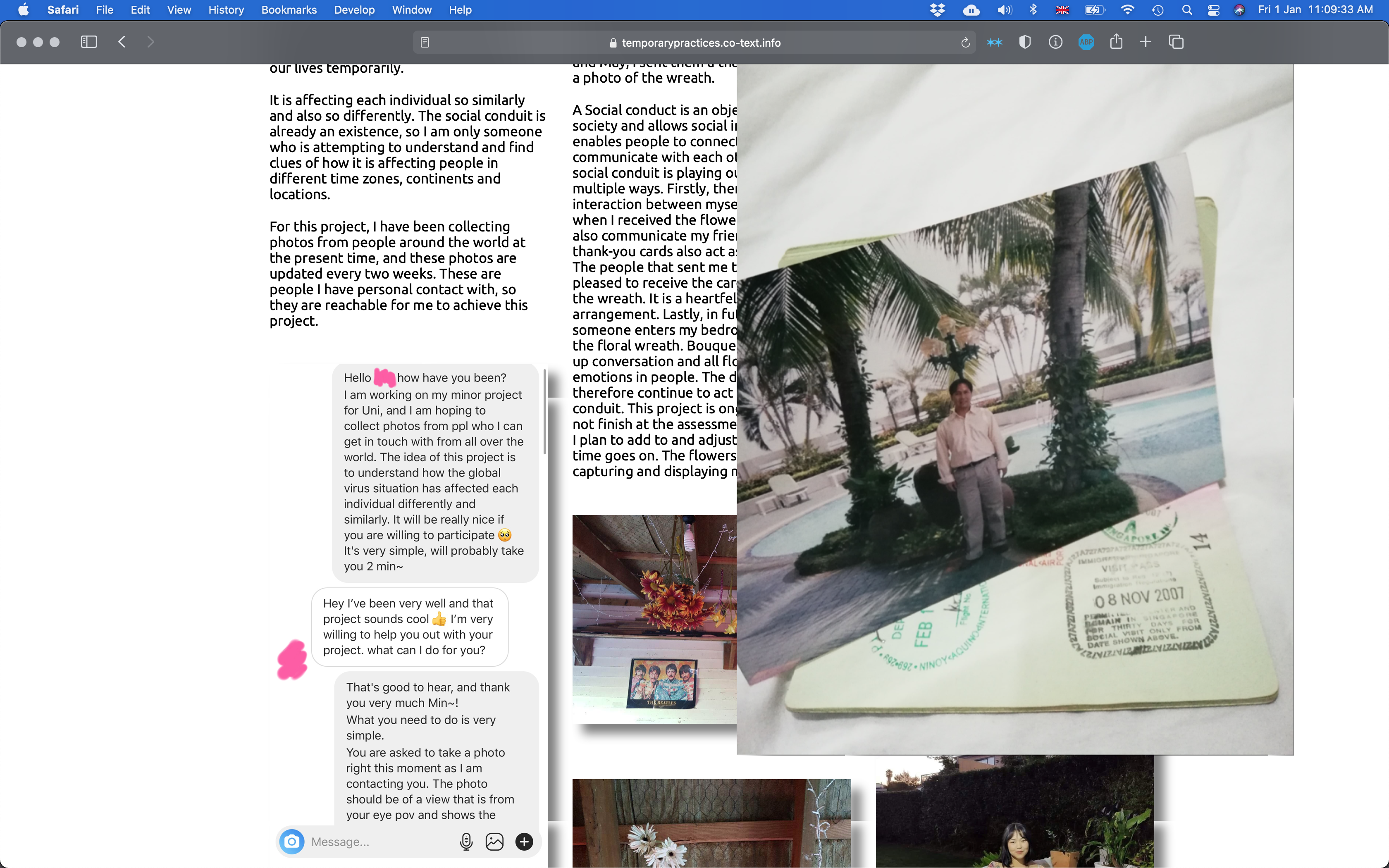Check the battery status icon
The image size is (1389, 868).
pos(1095,10)
